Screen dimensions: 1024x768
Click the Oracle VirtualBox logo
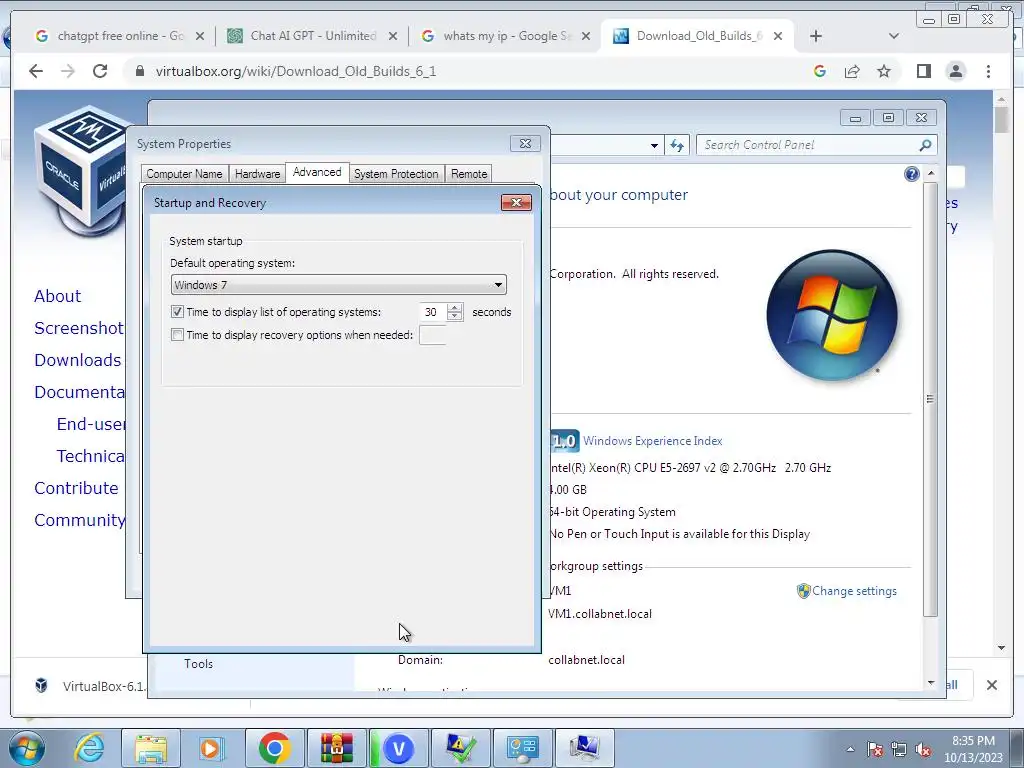82,170
